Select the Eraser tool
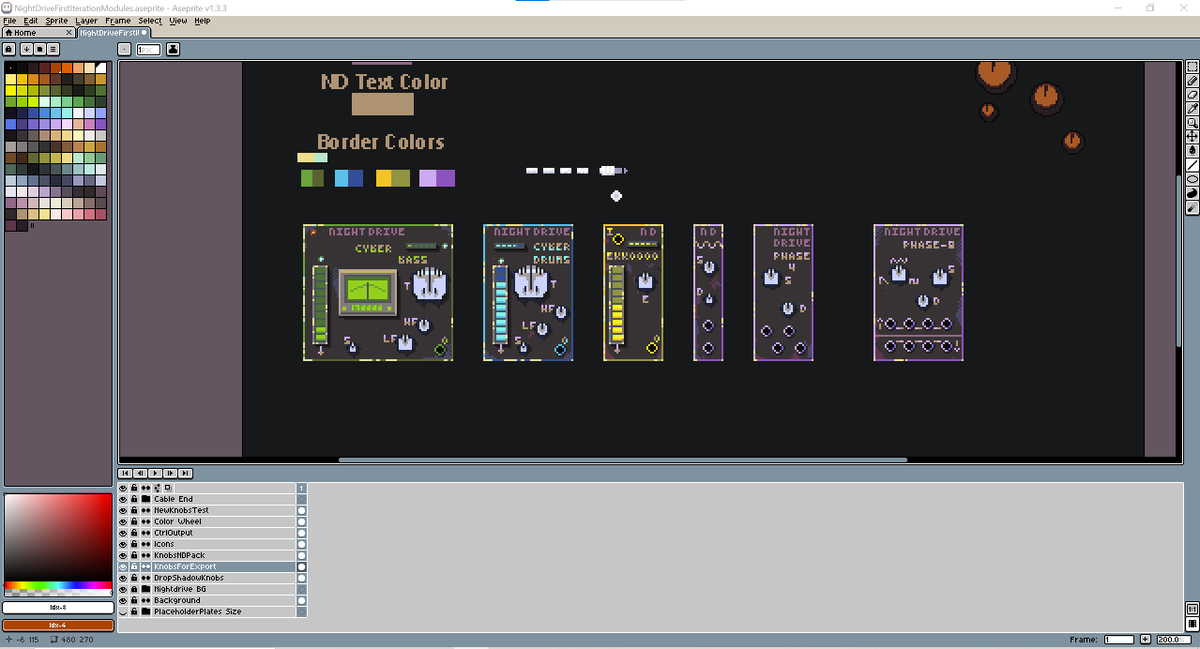 coord(1192,95)
